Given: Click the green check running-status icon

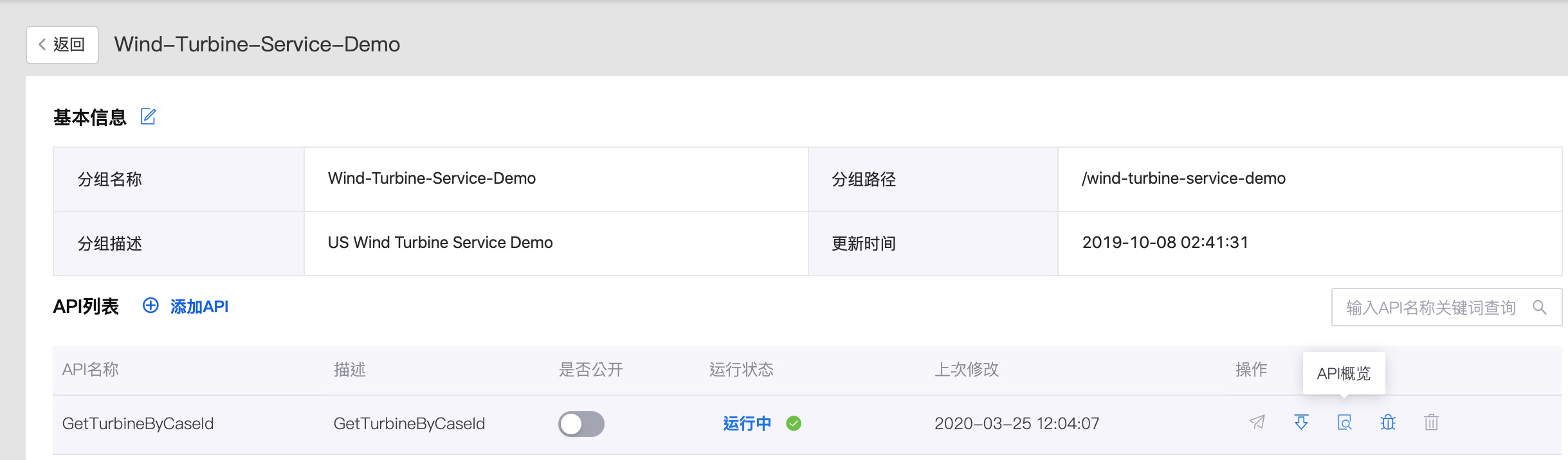Looking at the screenshot, I should [x=794, y=423].
